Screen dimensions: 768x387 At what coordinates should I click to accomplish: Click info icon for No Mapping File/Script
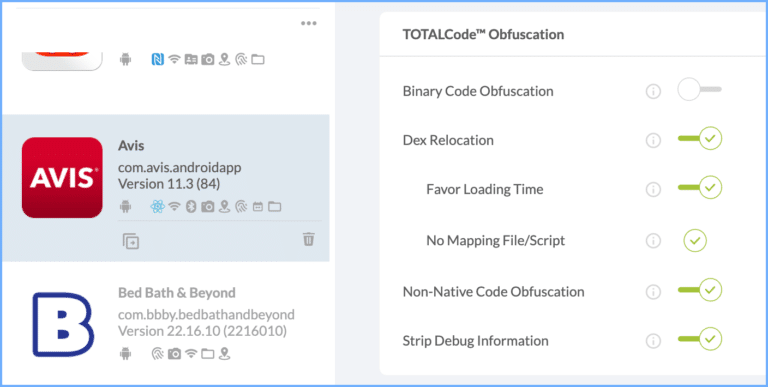coord(653,241)
